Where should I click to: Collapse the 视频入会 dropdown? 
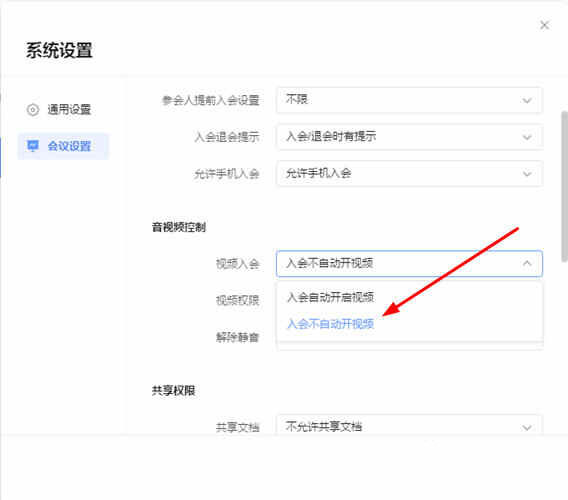tap(409, 263)
